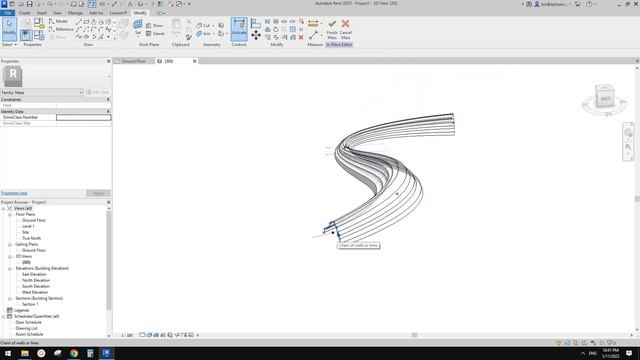The height and width of the screenshot is (360, 640).
Task: Switch to the Manage ribbon tab
Action: 75,13
